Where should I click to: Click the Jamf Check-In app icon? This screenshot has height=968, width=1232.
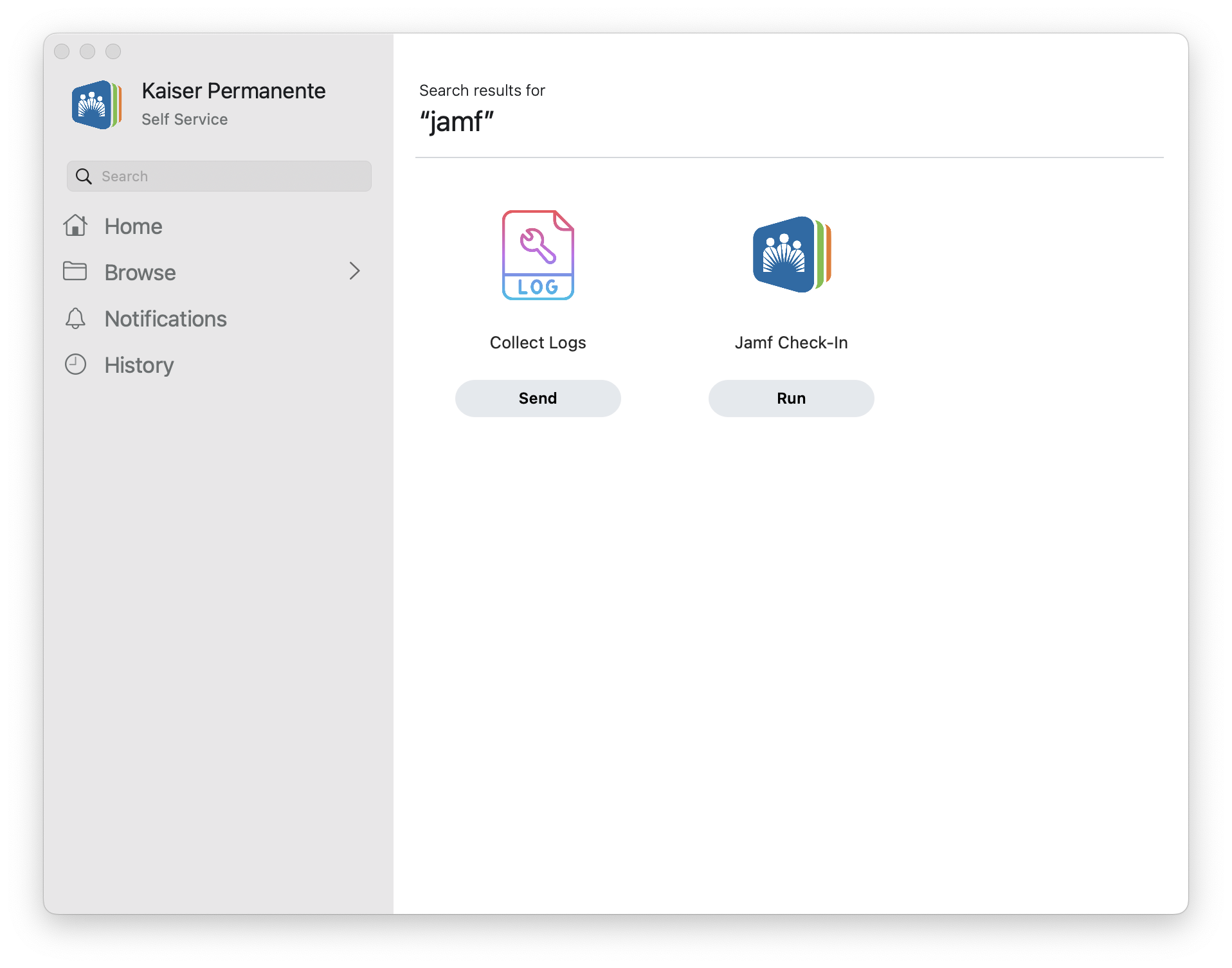tap(792, 255)
